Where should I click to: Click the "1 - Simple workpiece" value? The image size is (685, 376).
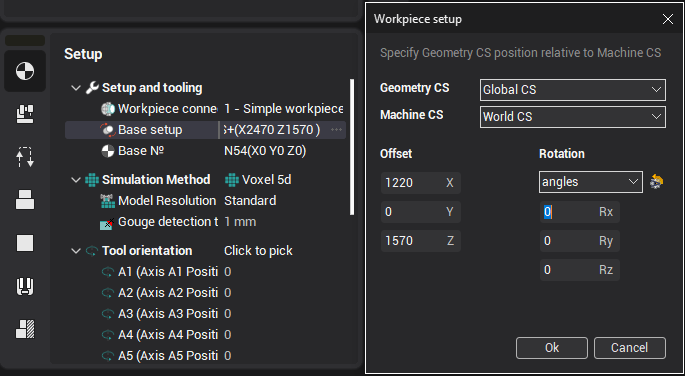tap(284, 109)
